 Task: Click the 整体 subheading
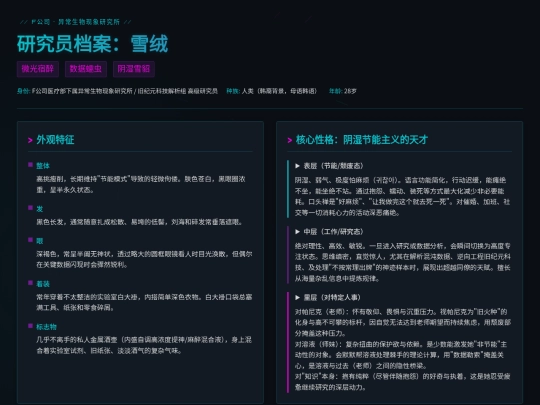point(43,166)
